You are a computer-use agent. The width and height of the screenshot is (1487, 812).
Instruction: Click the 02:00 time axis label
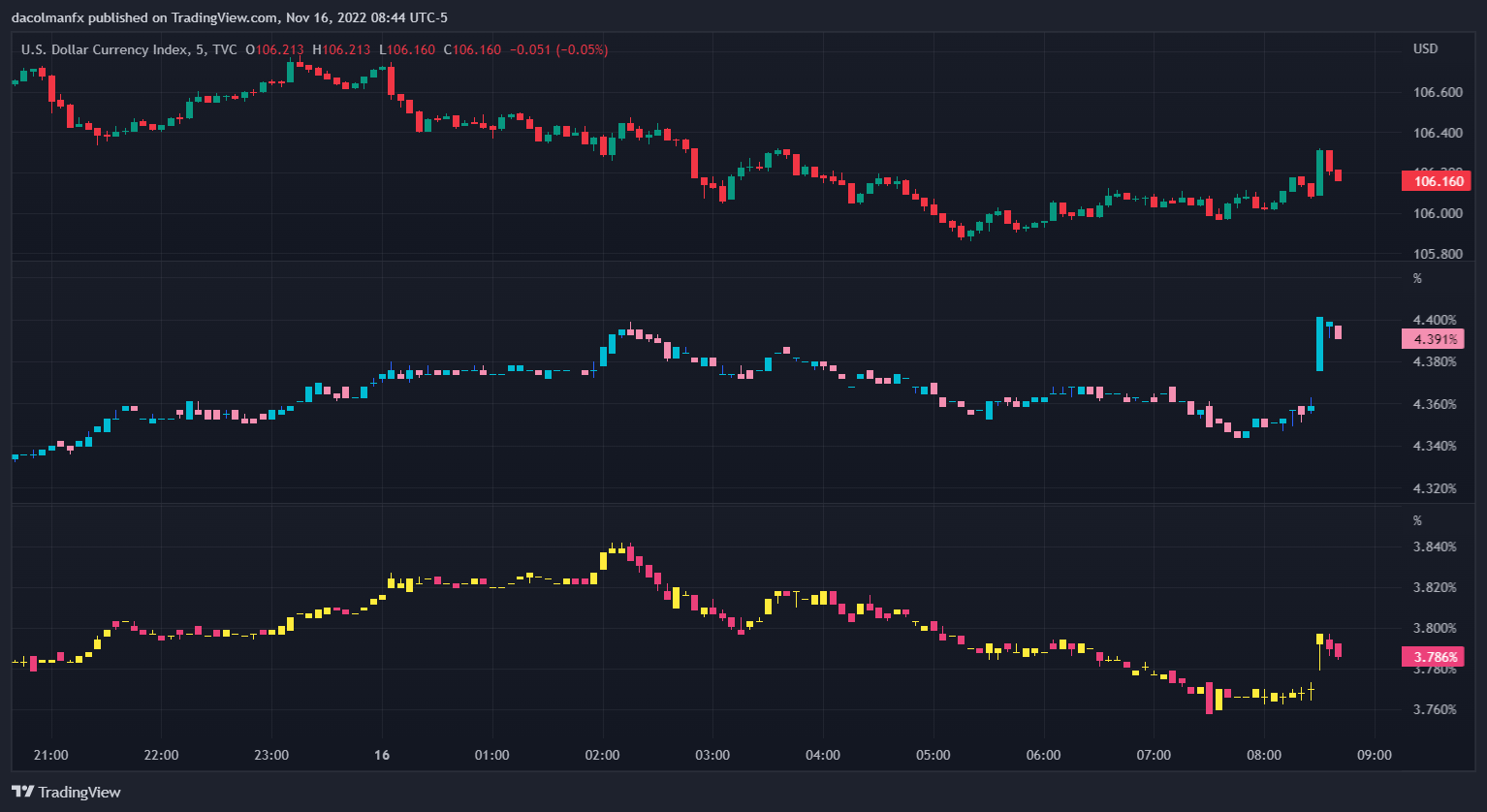tap(602, 755)
